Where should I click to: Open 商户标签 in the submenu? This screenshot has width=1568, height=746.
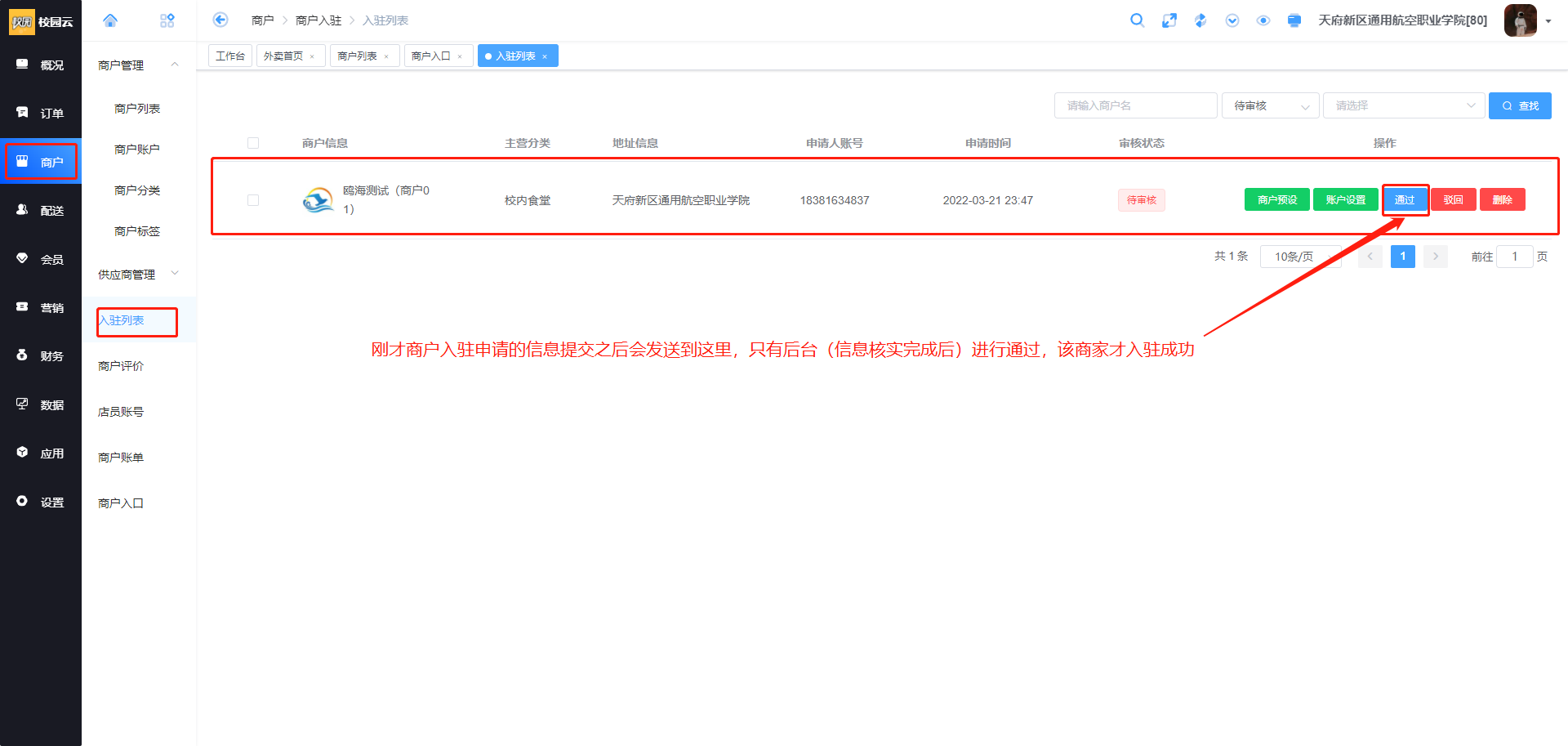[137, 231]
